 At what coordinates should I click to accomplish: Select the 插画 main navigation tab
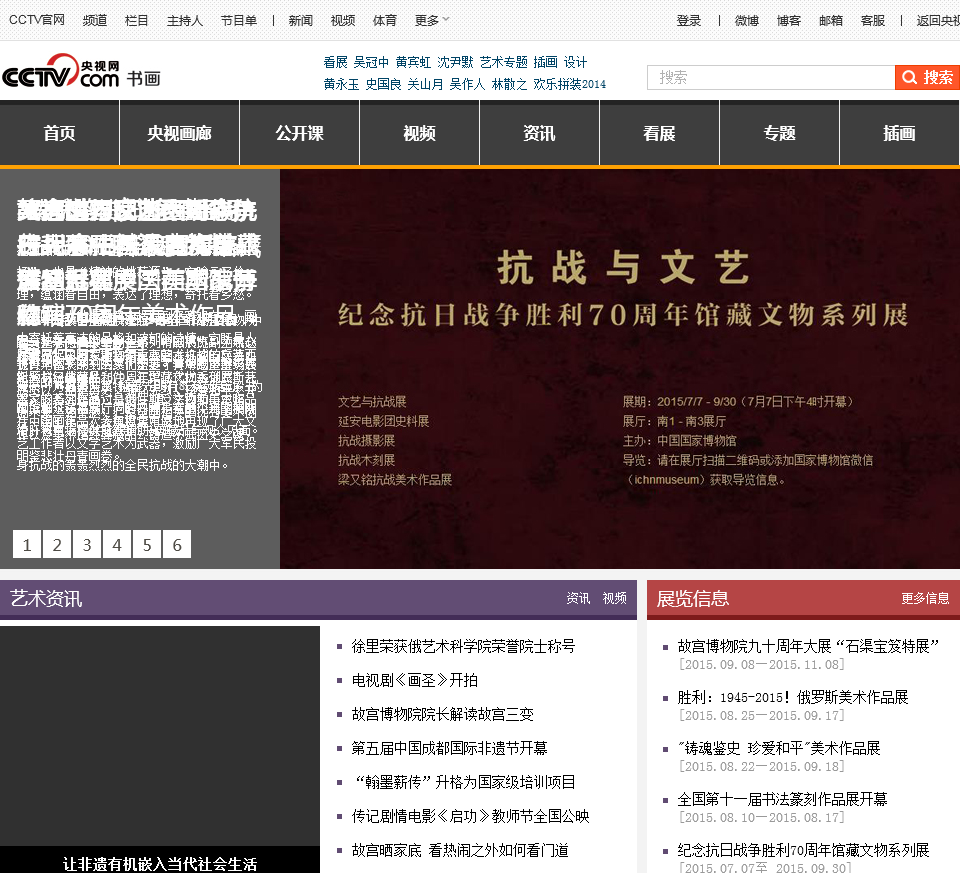899,133
